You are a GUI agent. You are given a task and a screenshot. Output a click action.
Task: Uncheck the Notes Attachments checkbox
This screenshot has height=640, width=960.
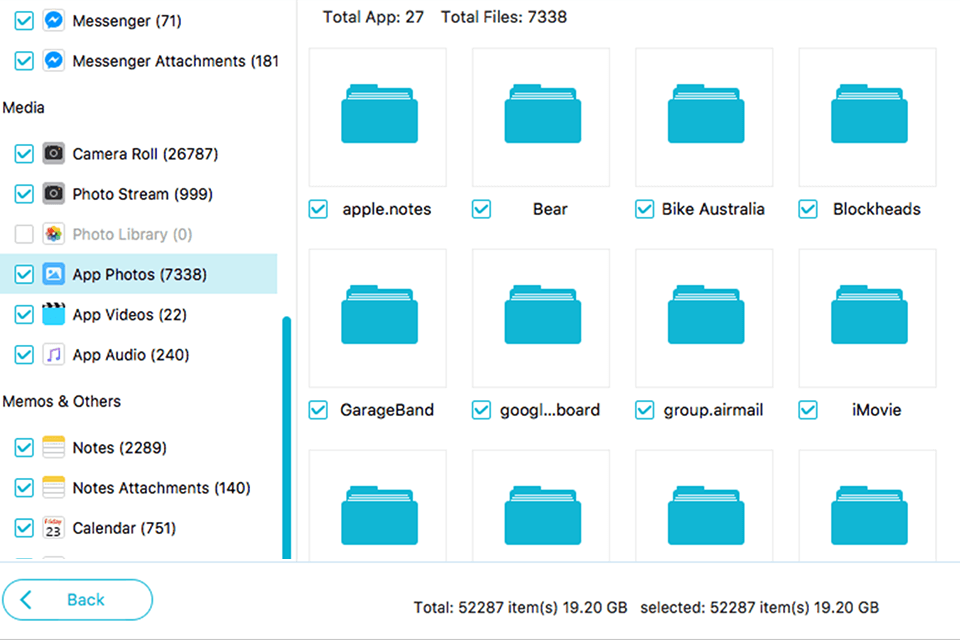24,488
